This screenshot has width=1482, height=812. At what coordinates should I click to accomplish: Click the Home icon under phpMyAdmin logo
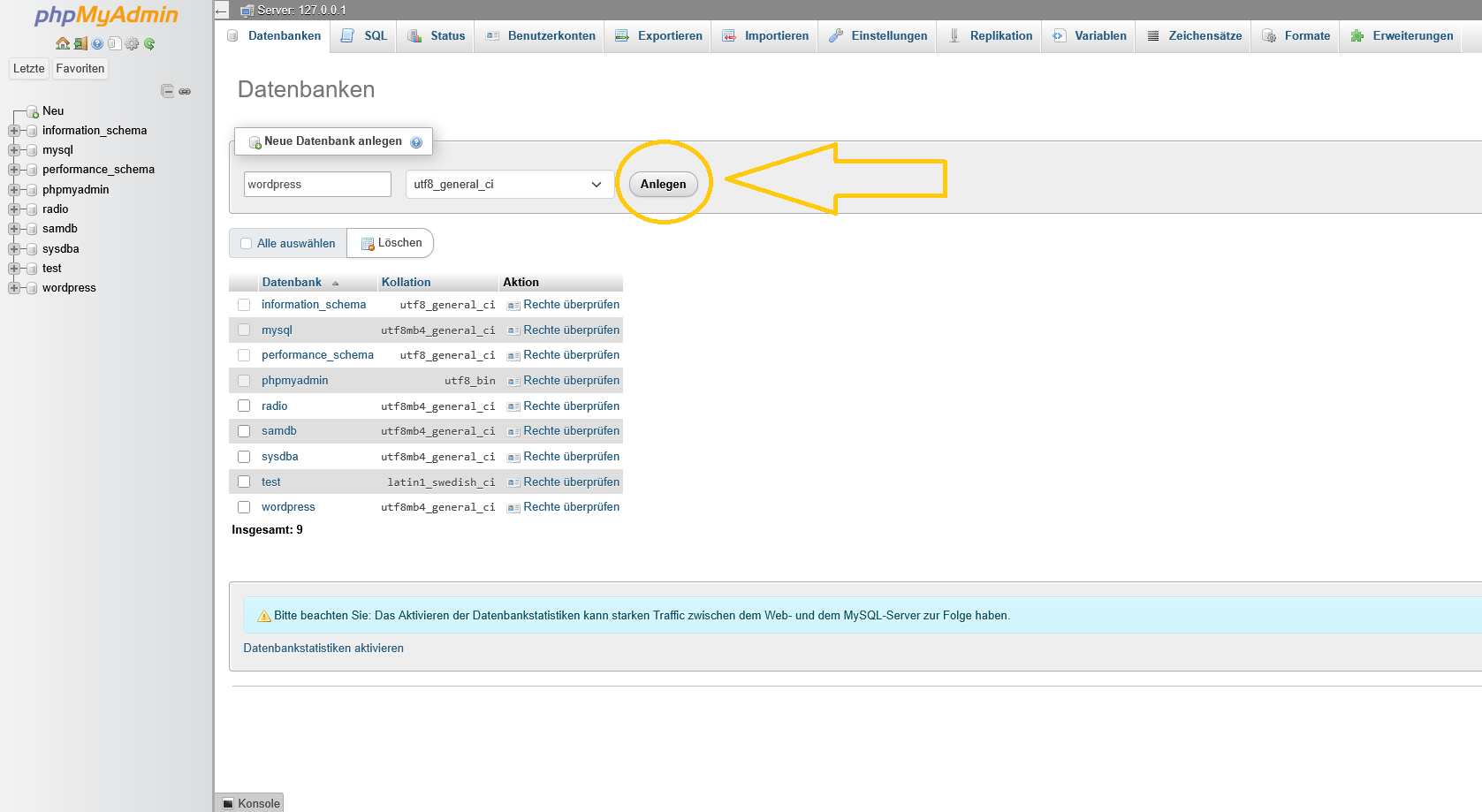click(62, 43)
